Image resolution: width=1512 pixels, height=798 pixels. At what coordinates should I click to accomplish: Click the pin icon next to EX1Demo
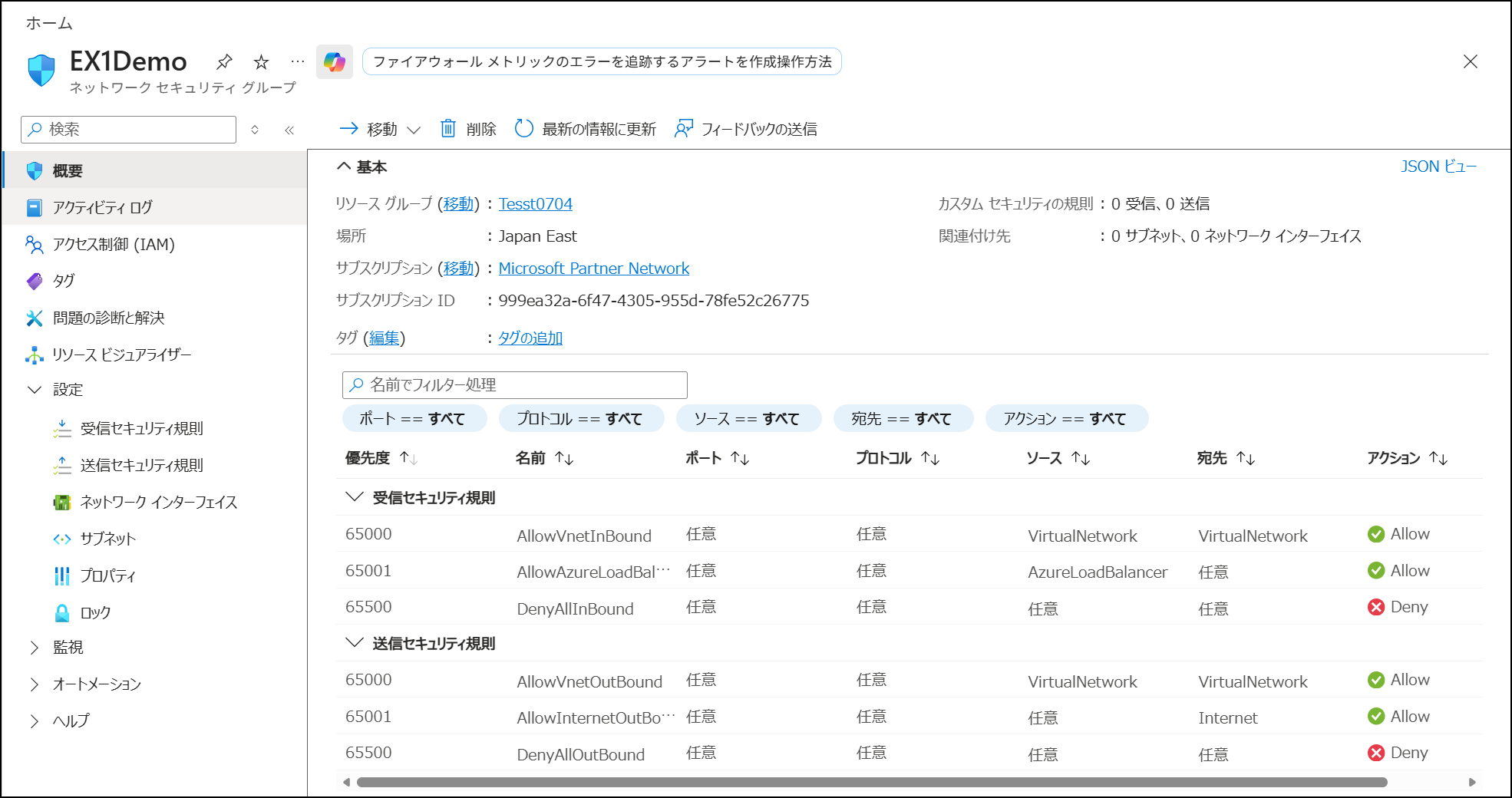click(224, 61)
